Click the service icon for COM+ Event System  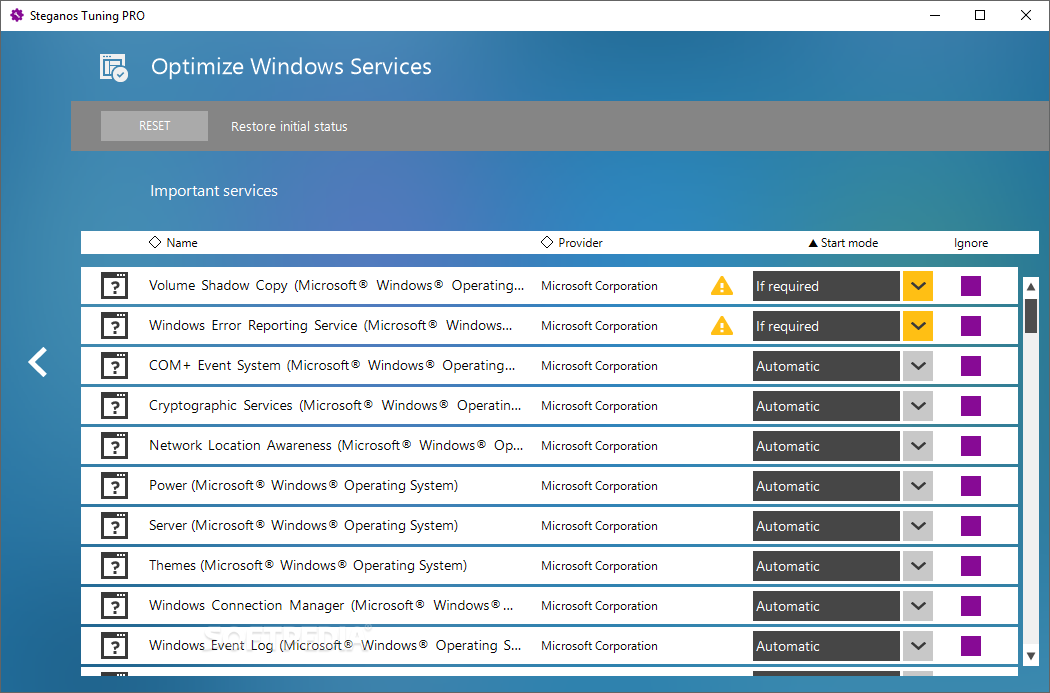click(x=115, y=366)
